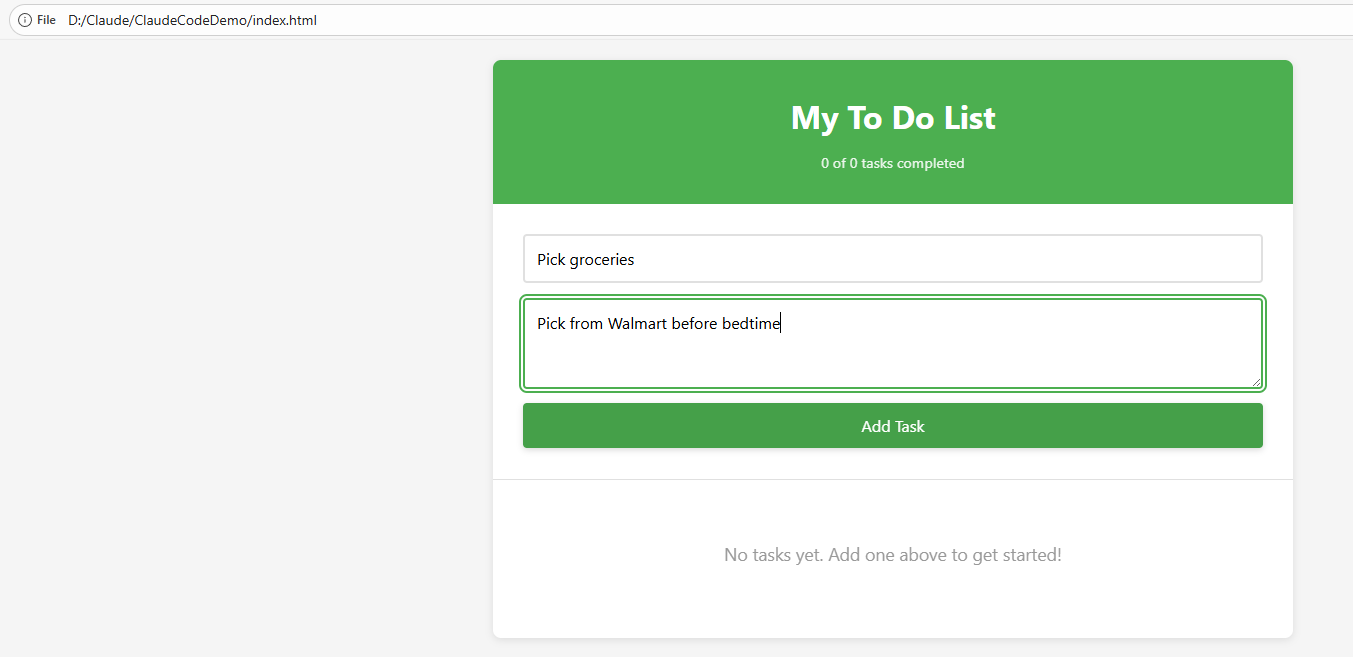Click the "My To Do List" heading
The width and height of the screenshot is (1353, 657).
[892, 118]
